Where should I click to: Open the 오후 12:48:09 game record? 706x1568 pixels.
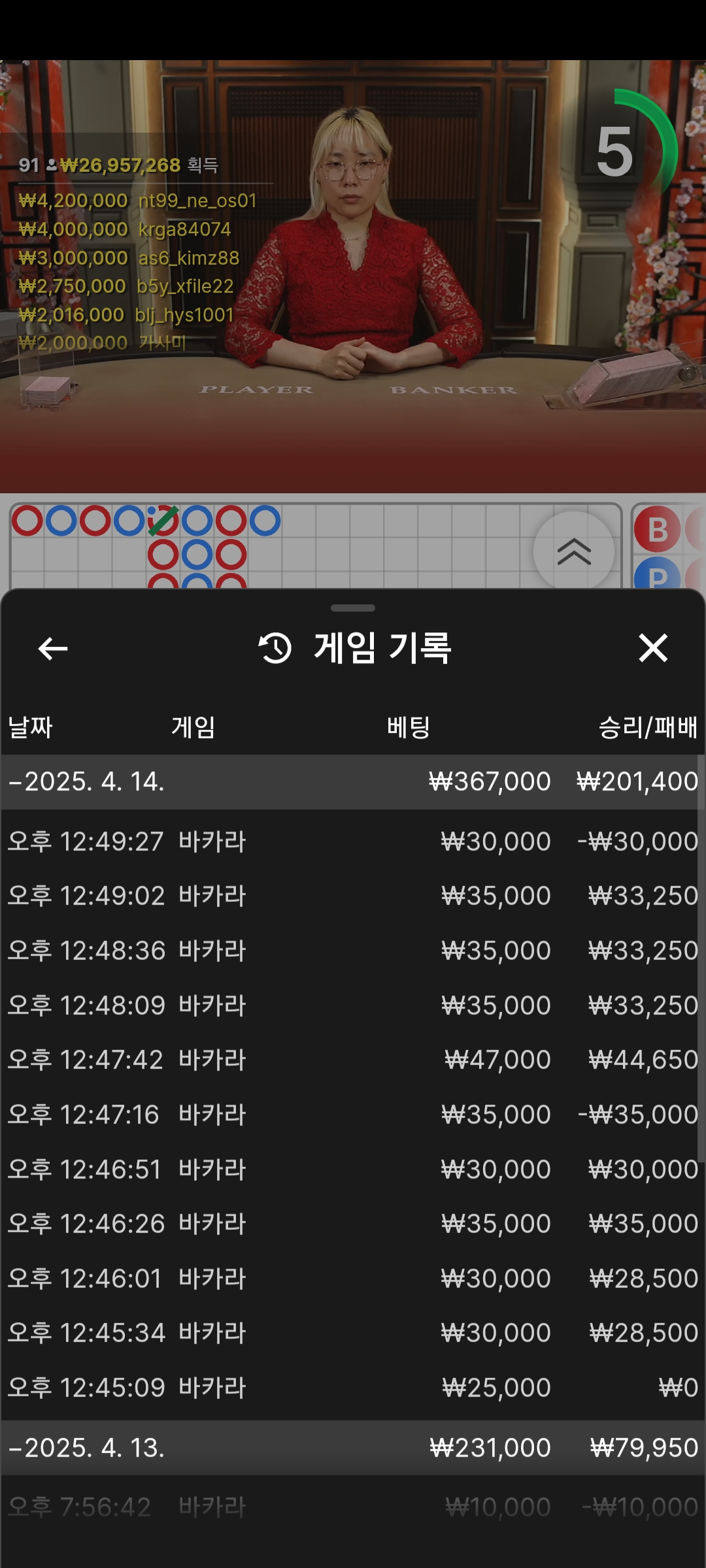tap(353, 1005)
